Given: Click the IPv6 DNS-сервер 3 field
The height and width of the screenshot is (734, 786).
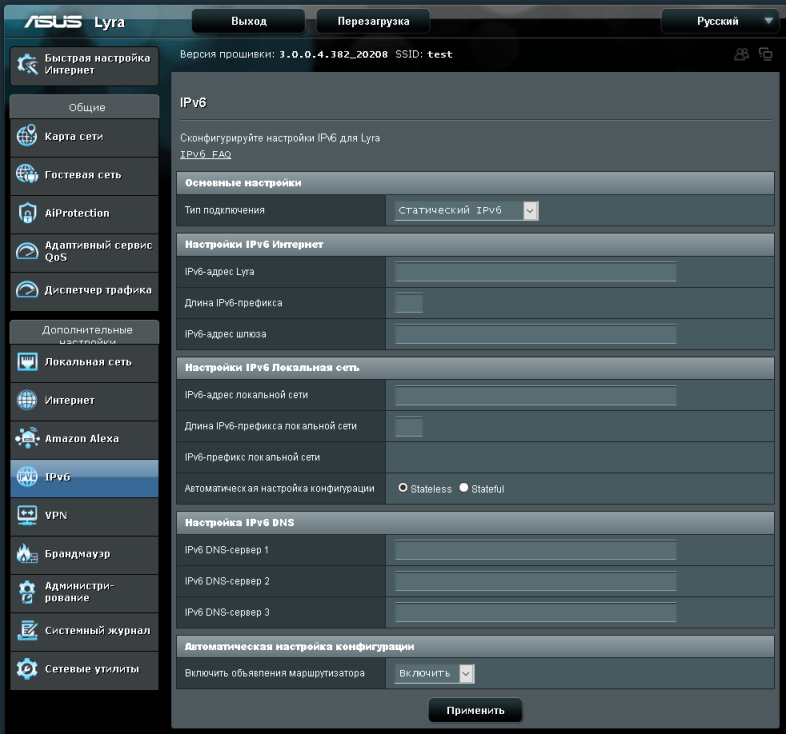Looking at the screenshot, I should tap(535, 612).
